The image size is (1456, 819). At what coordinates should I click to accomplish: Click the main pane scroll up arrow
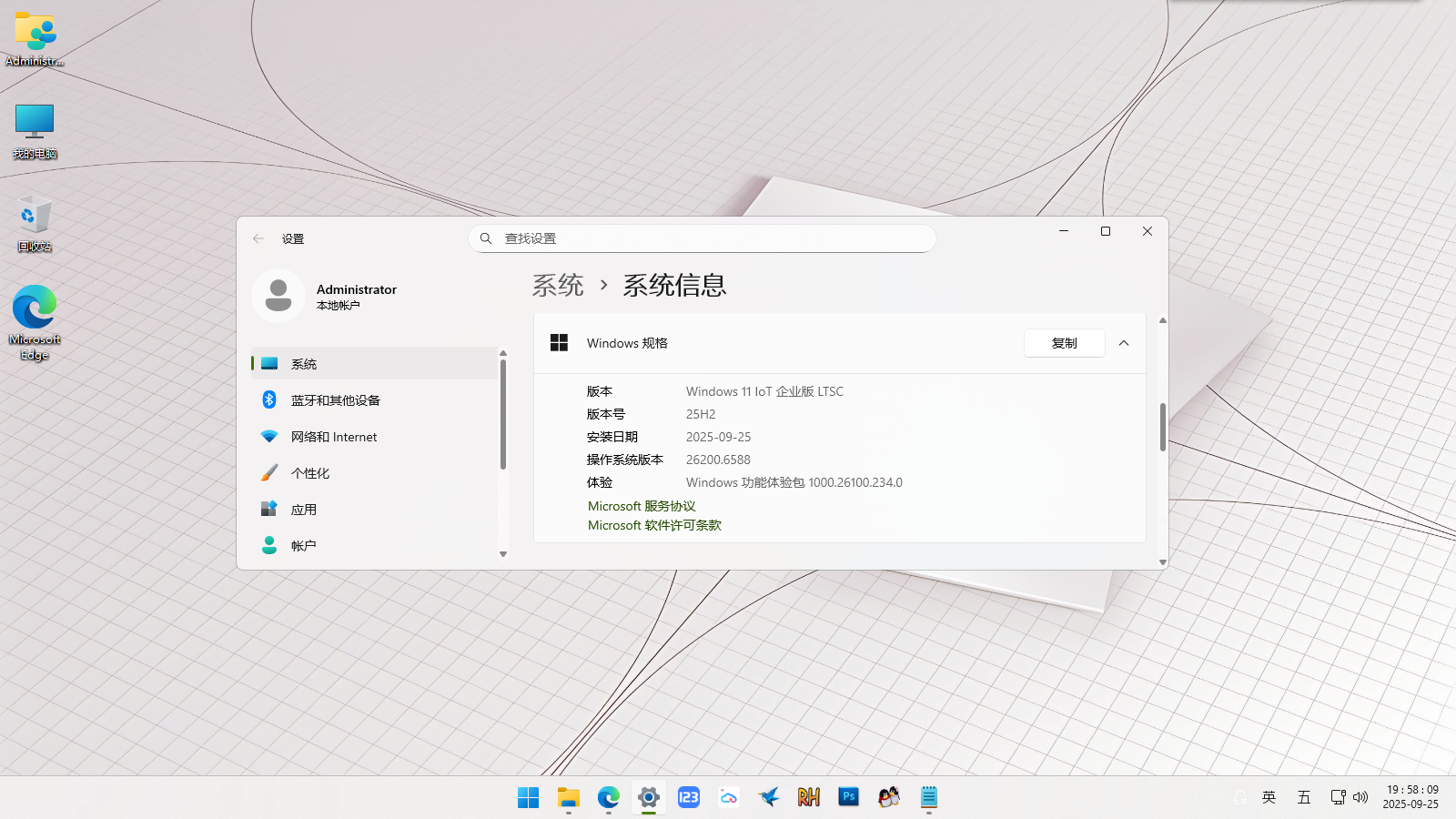pyautogui.click(x=1163, y=320)
